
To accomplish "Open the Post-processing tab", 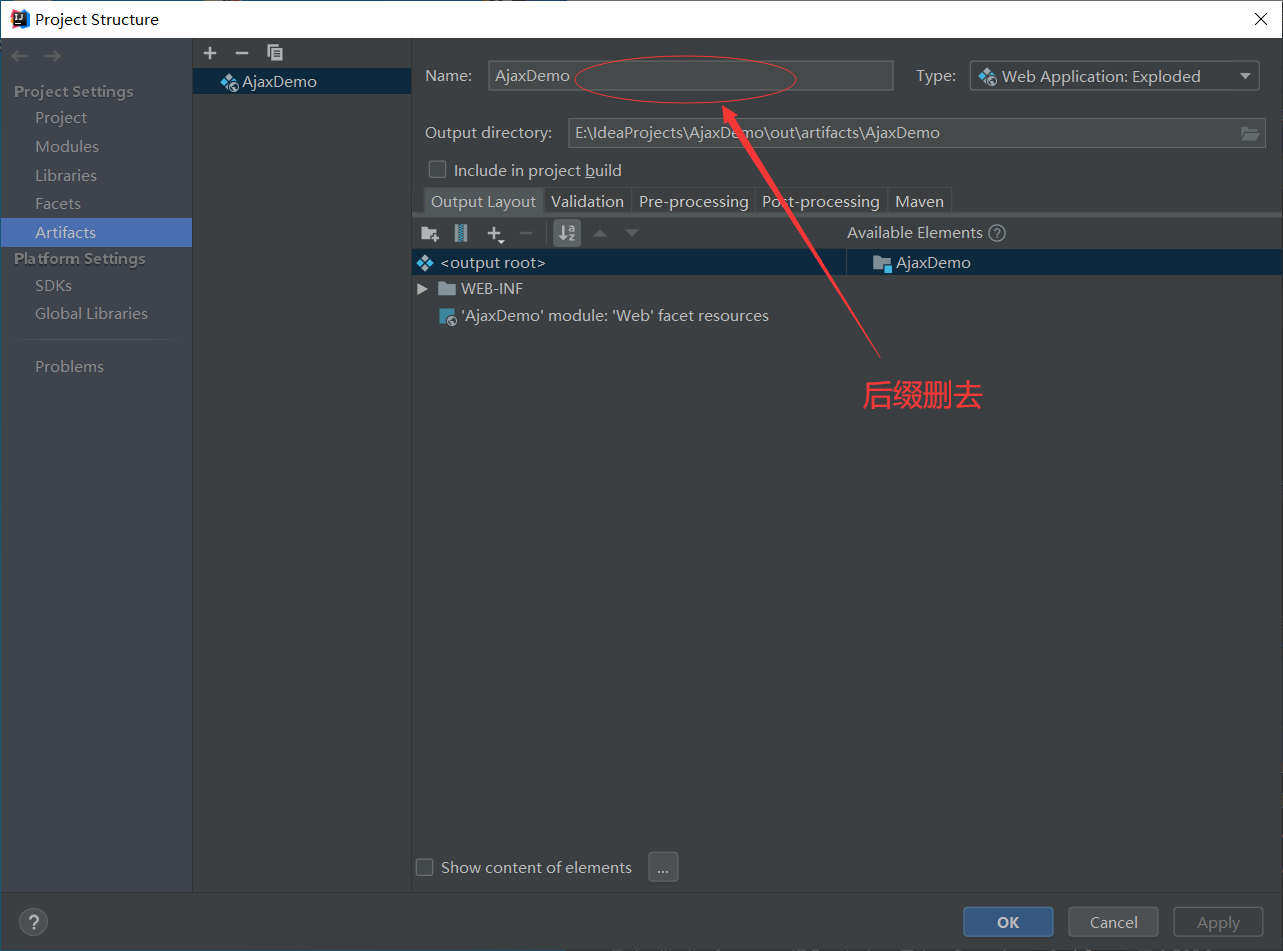I will 821,201.
